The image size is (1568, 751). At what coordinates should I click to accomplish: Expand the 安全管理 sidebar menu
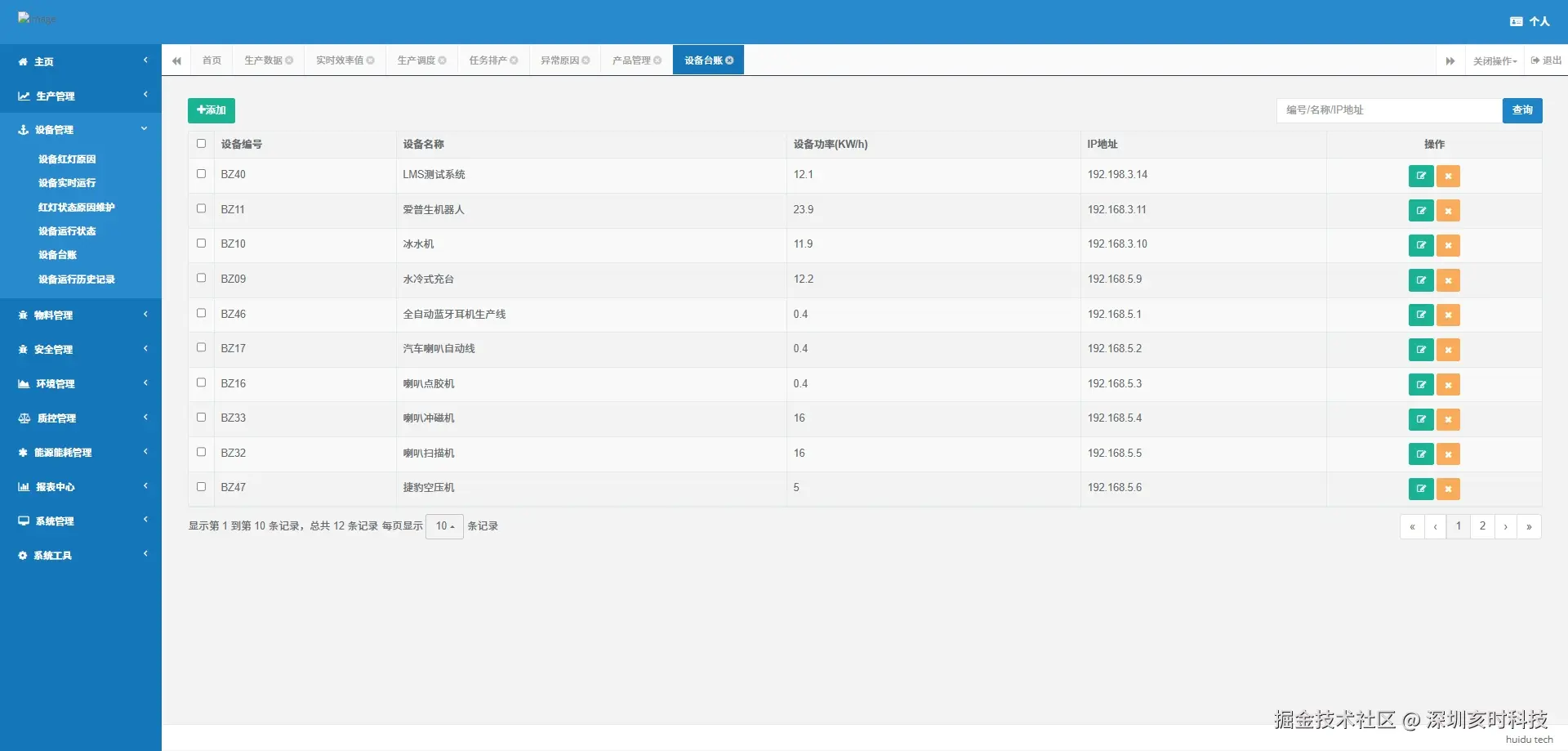click(81, 350)
